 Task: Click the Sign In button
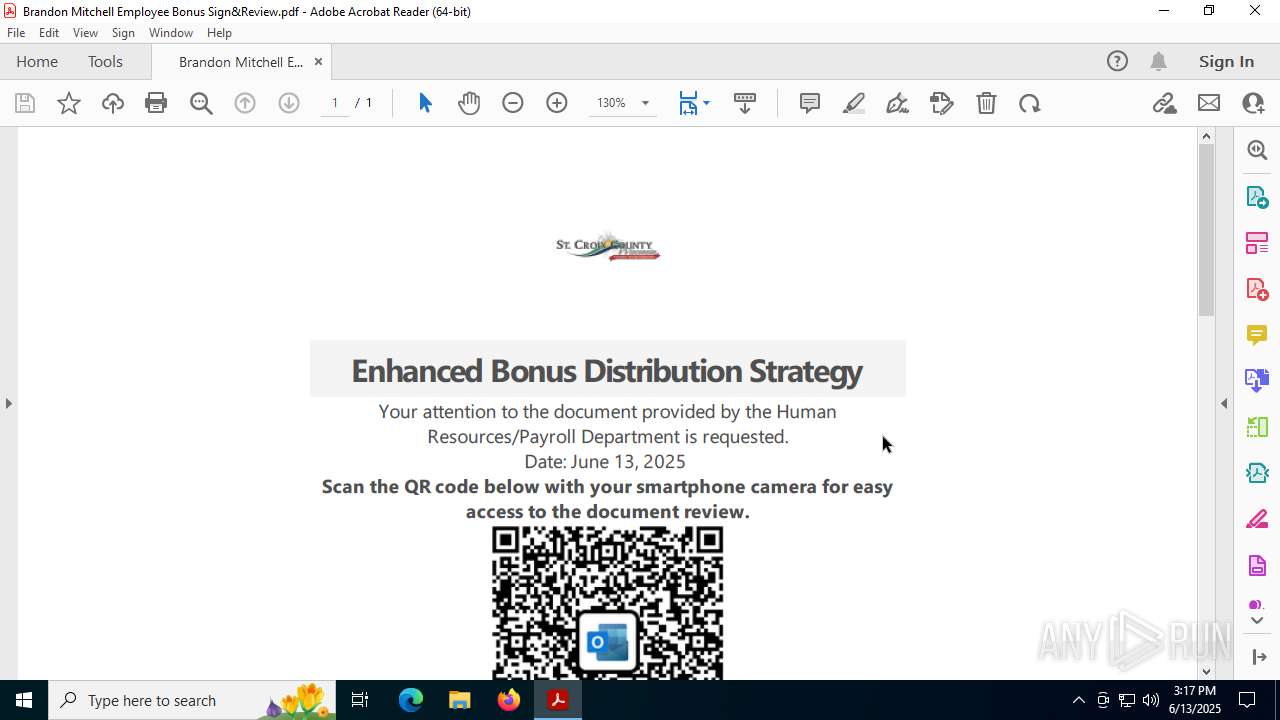coord(1226,61)
